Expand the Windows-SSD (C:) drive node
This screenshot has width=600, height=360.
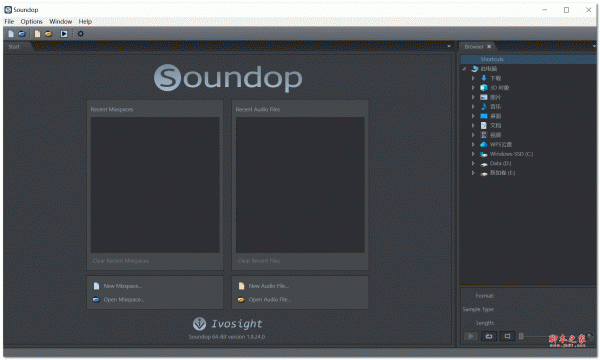click(x=473, y=154)
